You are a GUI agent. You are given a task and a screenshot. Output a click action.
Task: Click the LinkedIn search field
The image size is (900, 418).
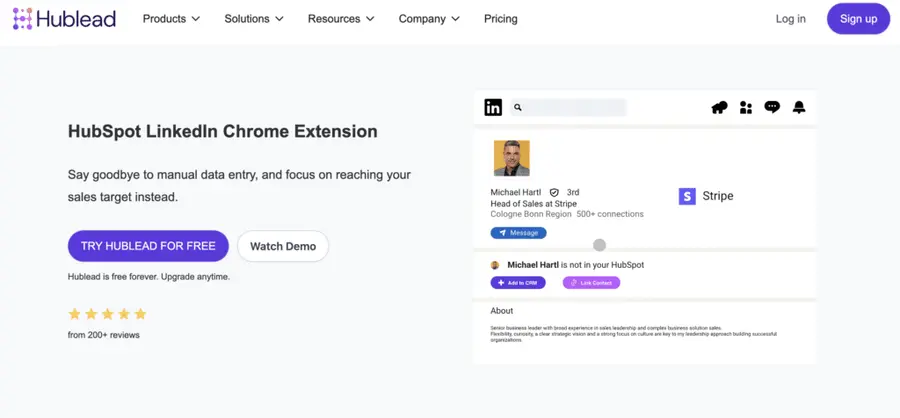point(568,107)
